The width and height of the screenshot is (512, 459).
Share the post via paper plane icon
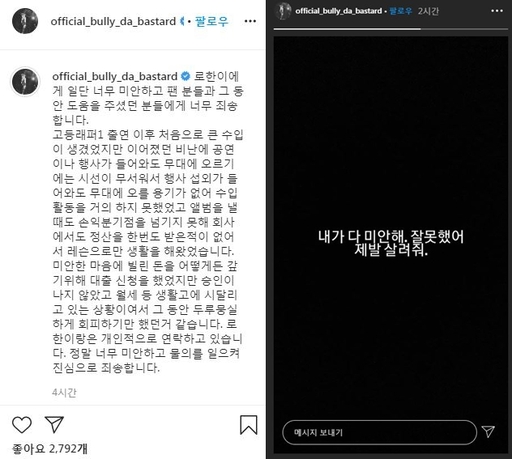(54, 424)
